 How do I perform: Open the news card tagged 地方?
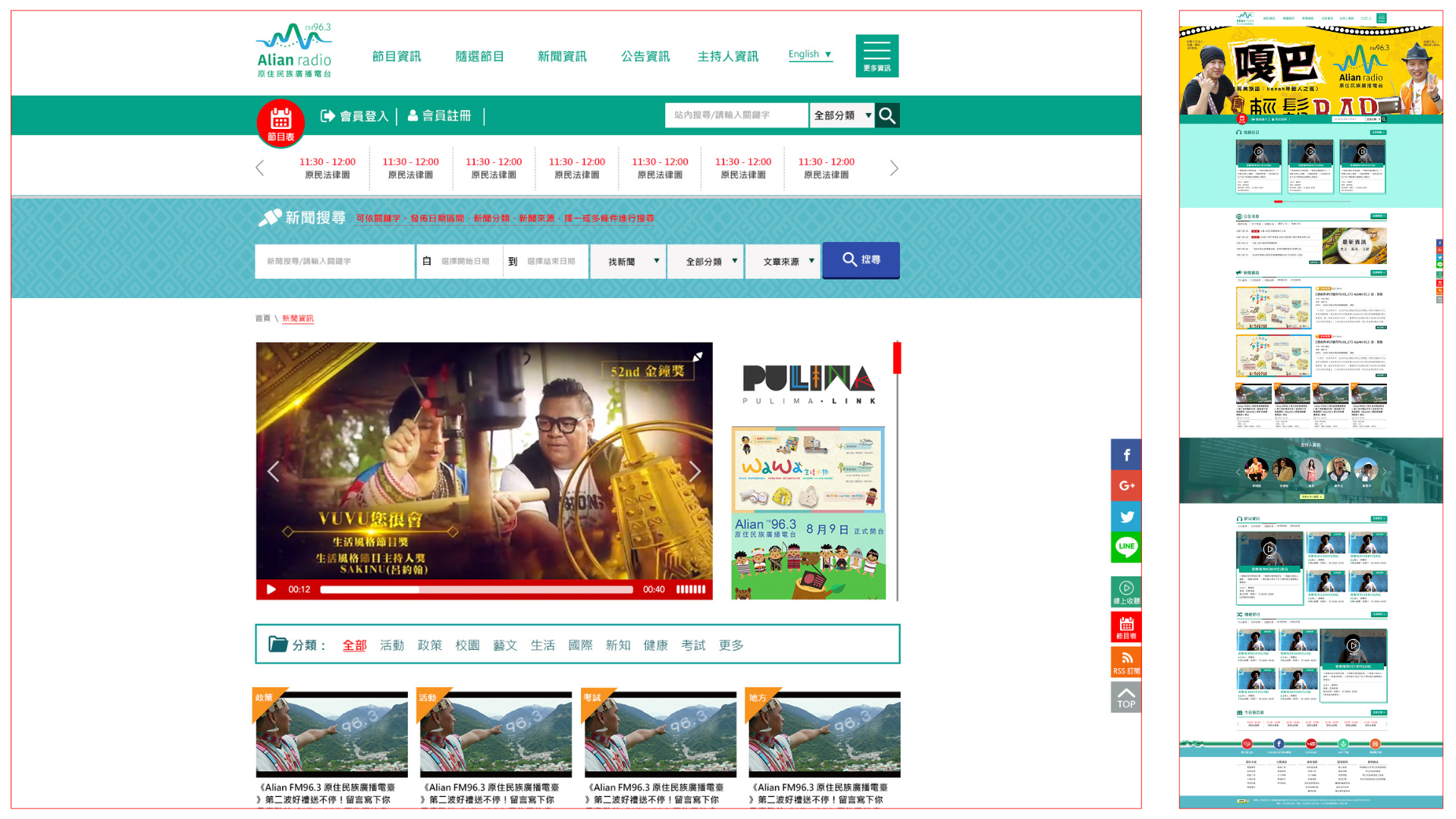824,747
